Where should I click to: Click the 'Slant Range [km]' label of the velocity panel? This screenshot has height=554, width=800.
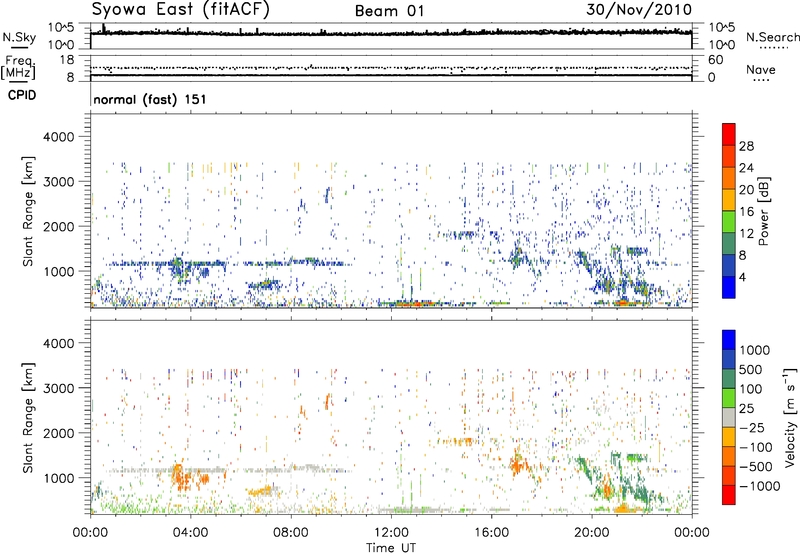[28, 418]
